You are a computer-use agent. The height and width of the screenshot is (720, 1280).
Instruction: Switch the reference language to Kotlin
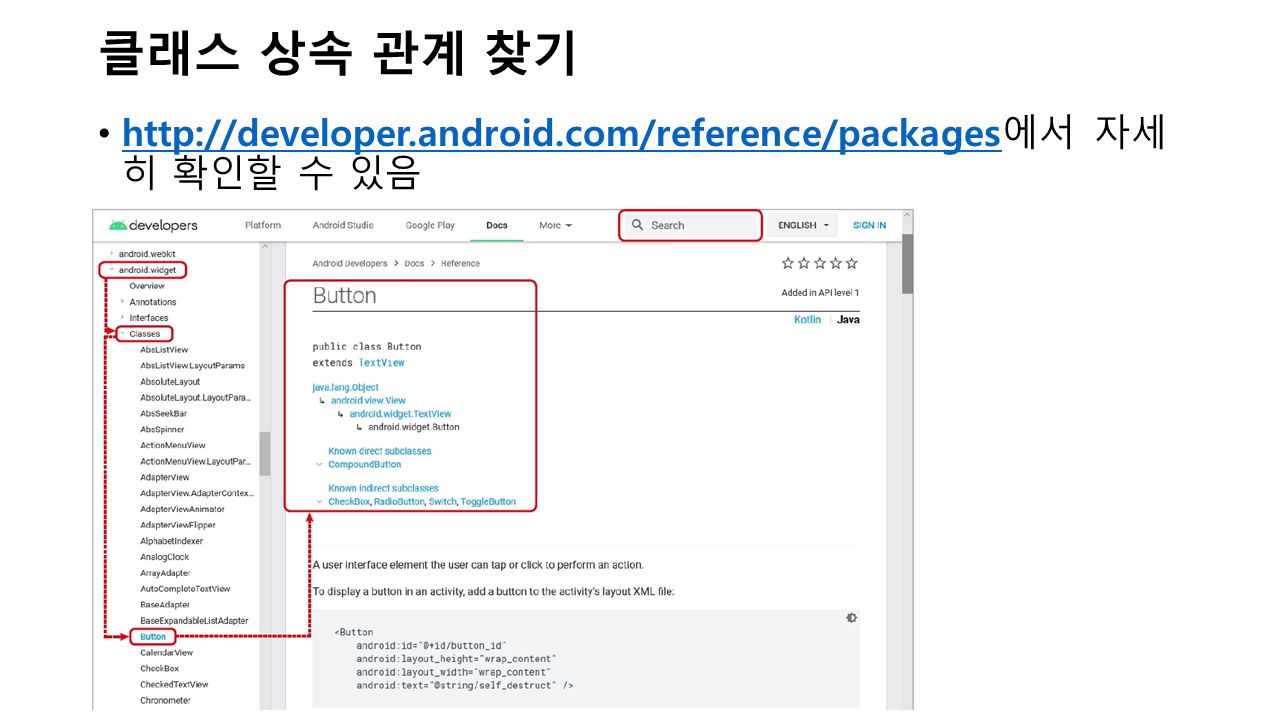pos(807,319)
